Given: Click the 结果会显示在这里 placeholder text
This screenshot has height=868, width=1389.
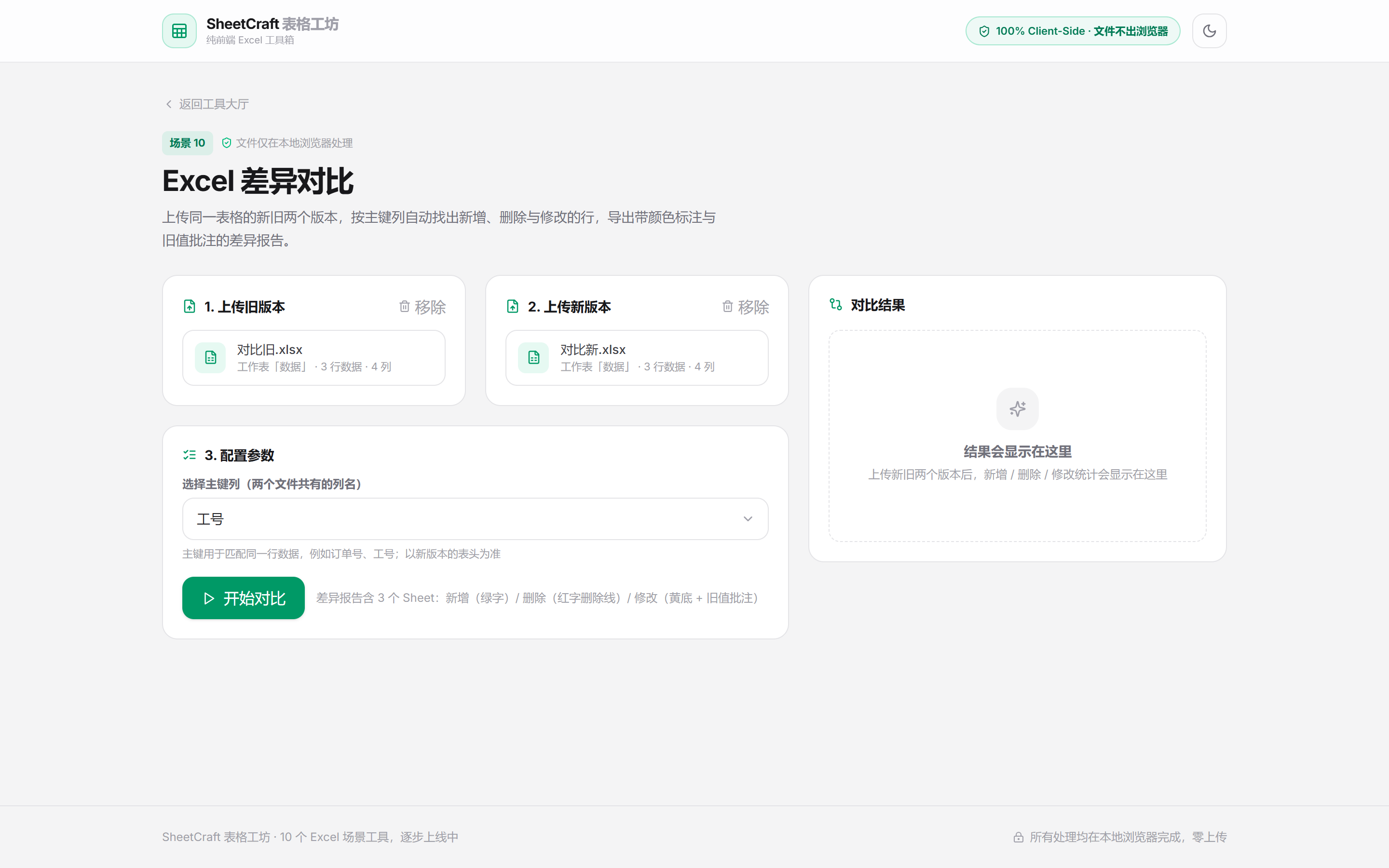Looking at the screenshot, I should [x=1017, y=452].
